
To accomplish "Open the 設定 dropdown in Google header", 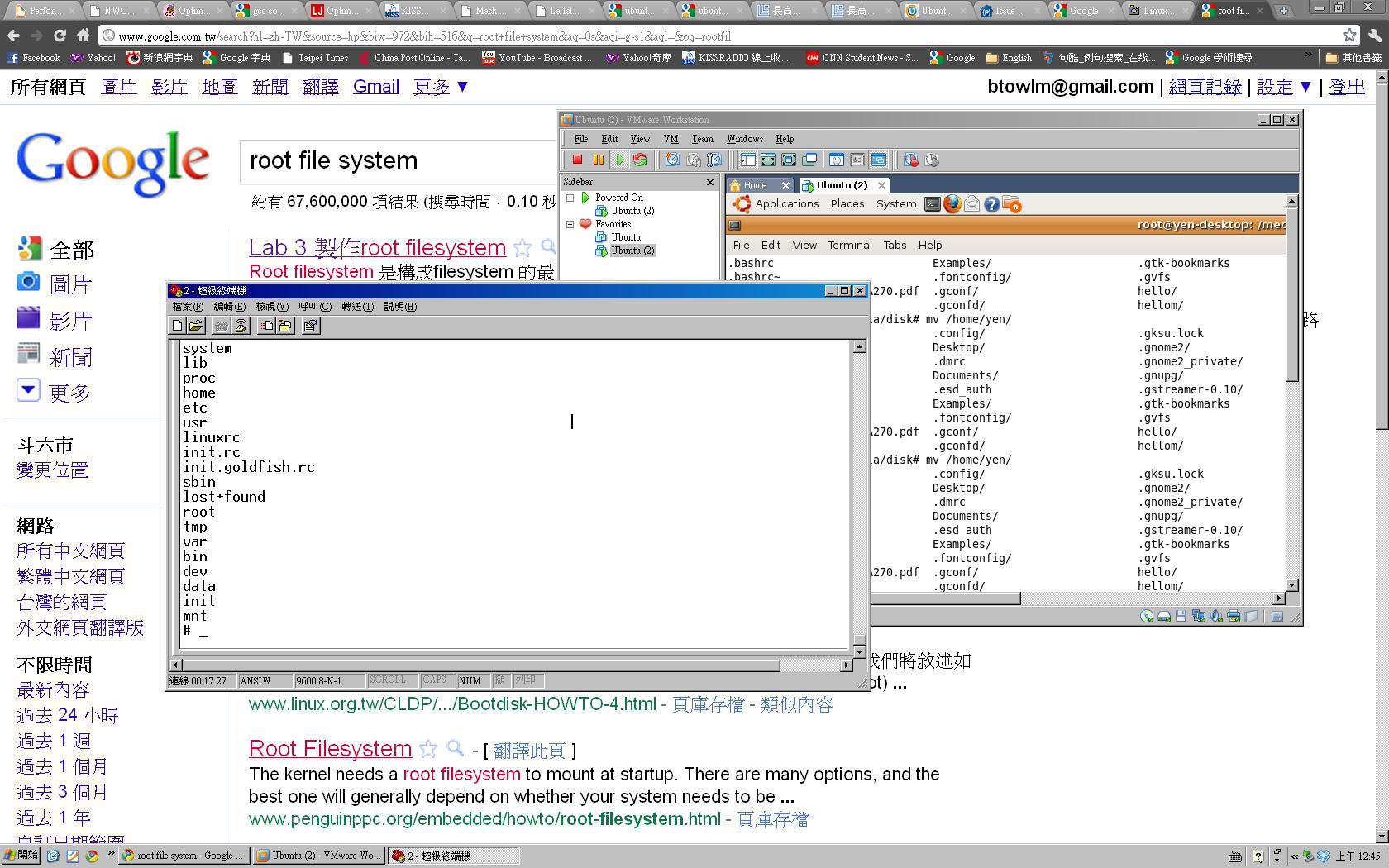I will pos(1284,87).
